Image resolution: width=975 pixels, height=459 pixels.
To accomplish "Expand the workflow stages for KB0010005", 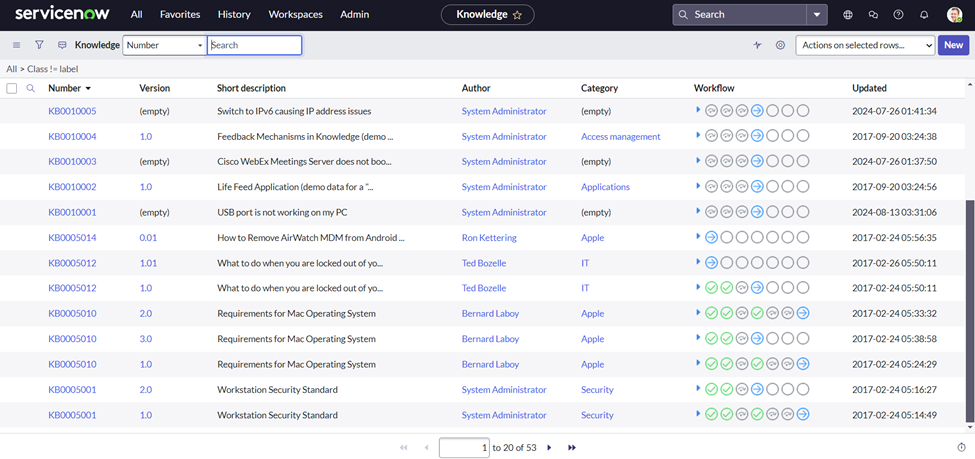I will click(x=698, y=111).
